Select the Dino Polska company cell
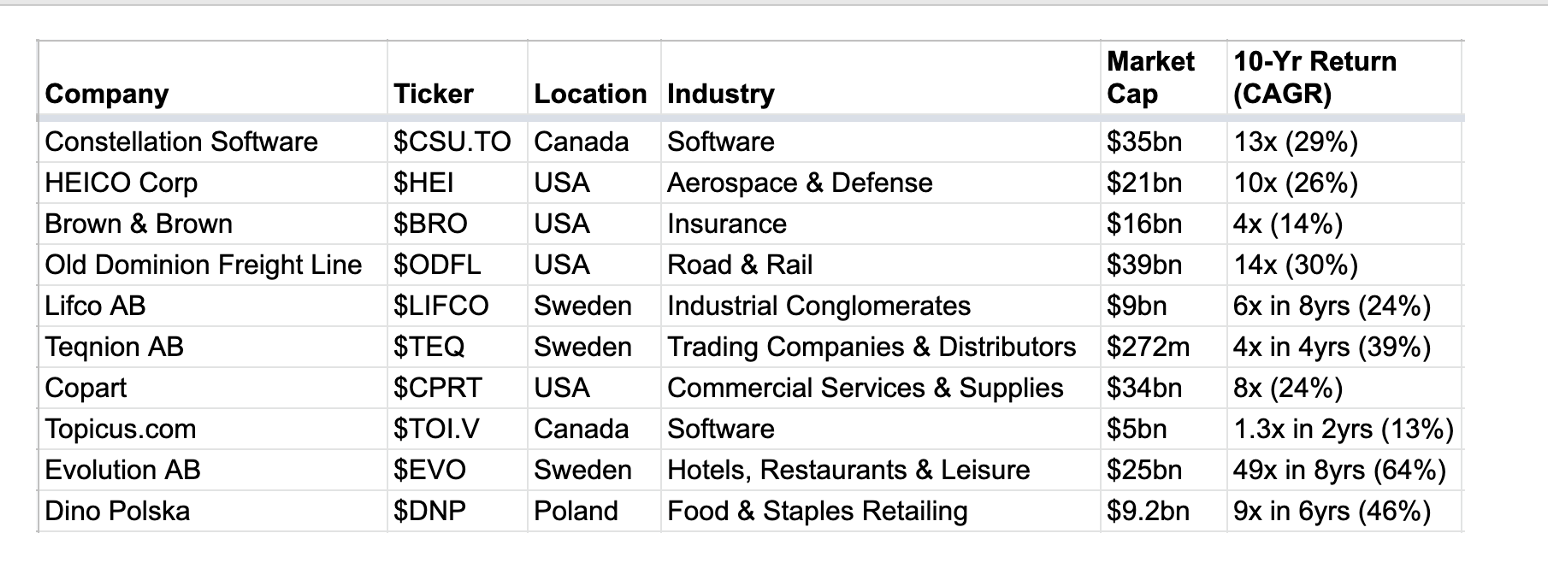This screenshot has height=562, width=1548. pyautogui.click(x=117, y=511)
